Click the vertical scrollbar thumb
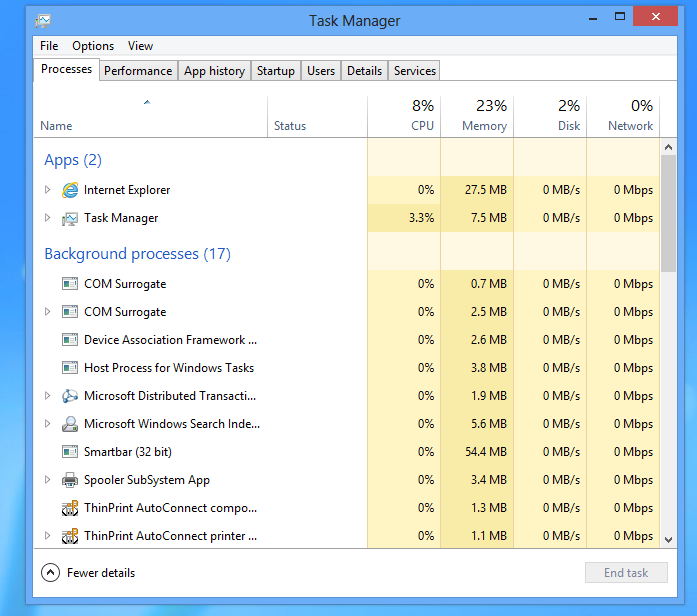Viewport: 697px width, 616px height. pyautogui.click(x=668, y=213)
